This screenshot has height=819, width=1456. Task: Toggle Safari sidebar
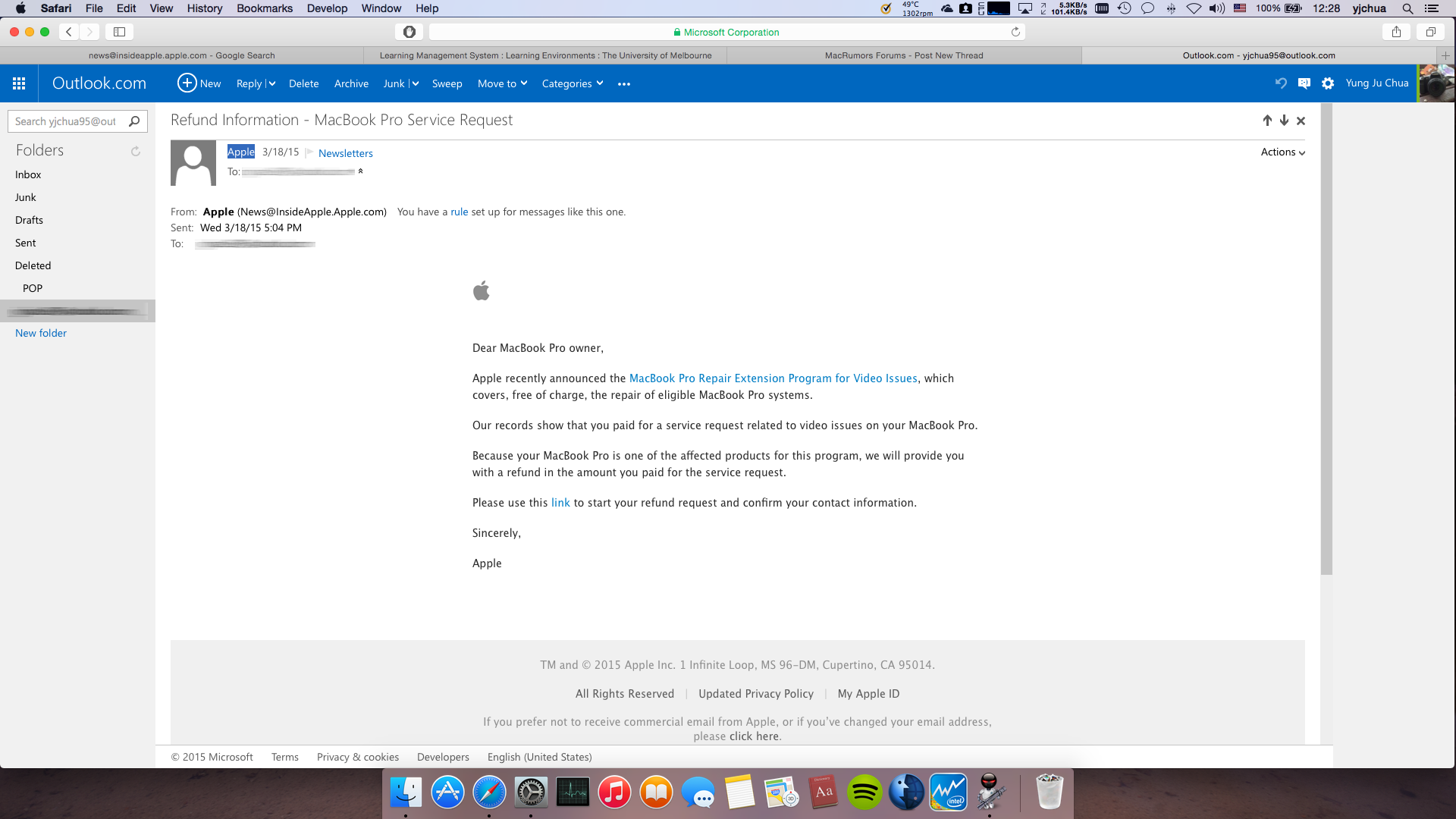pyautogui.click(x=119, y=32)
